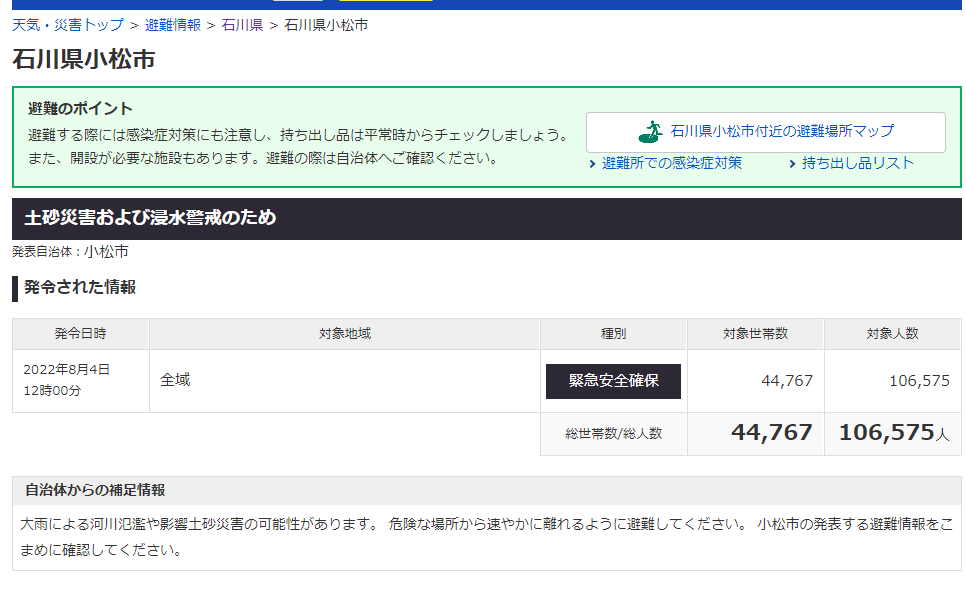This screenshot has height=598, width=966.
Task: Click people count 106,575 in data row
Action: coord(919,381)
